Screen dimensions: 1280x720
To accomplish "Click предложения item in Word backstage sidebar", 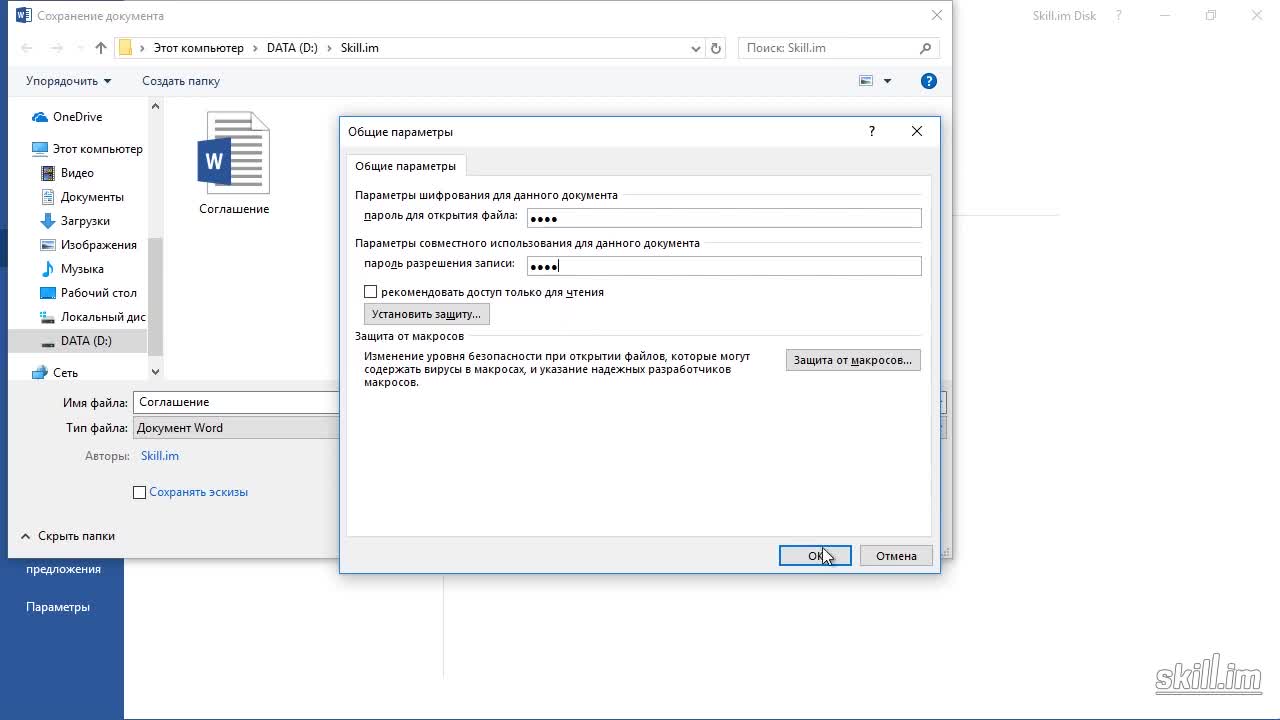I will [63, 569].
